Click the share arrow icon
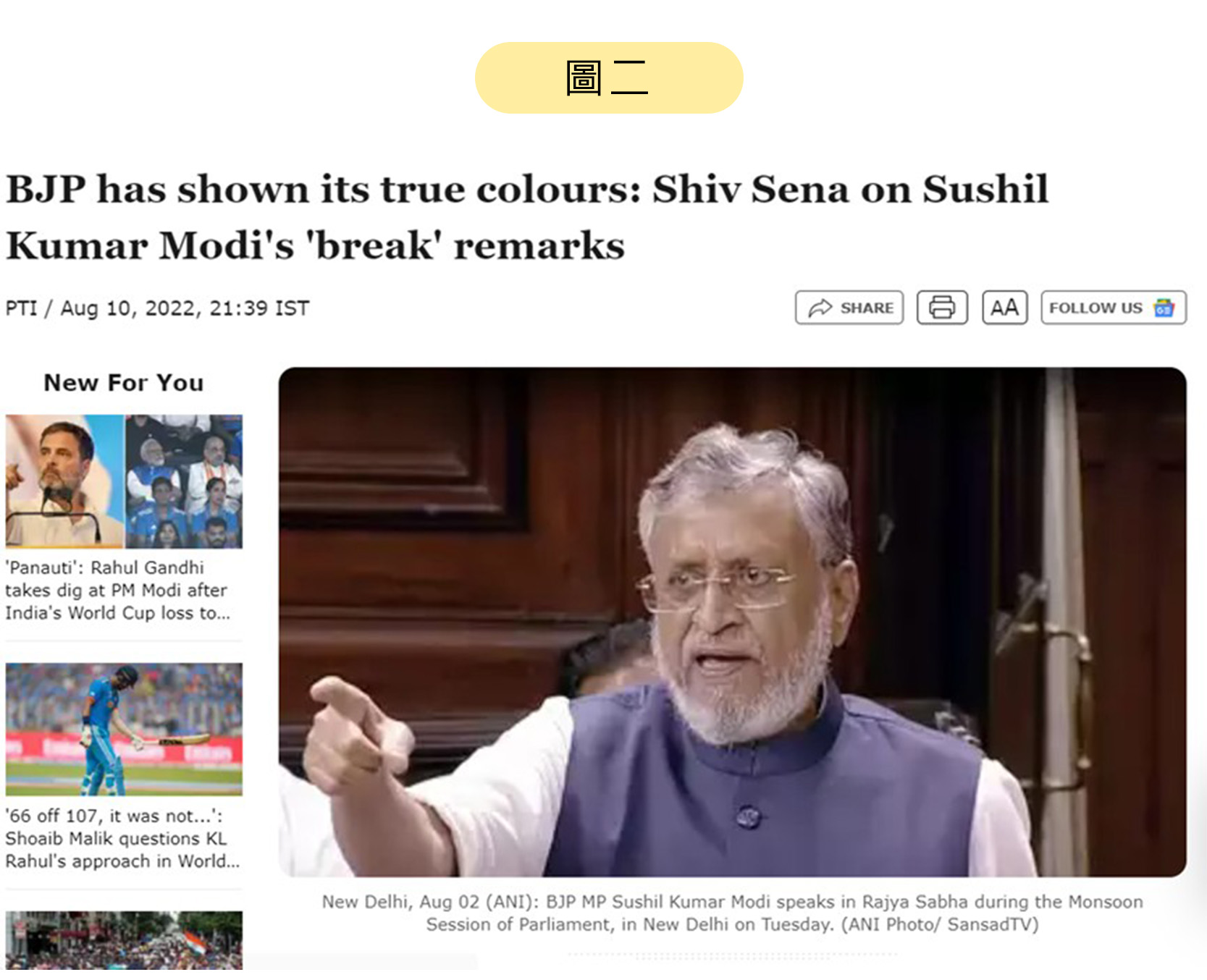Image resolution: width=1207 pixels, height=980 pixels. (820, 308)
